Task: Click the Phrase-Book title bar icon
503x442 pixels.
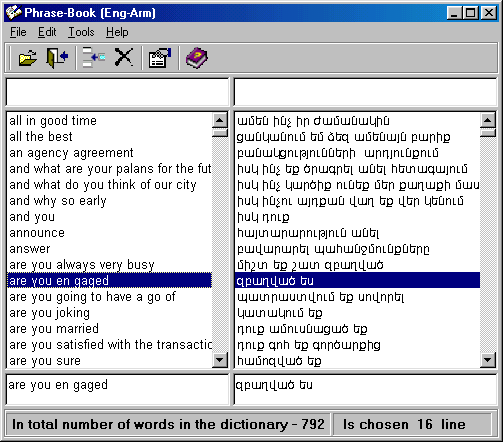Action: [13, 12]
